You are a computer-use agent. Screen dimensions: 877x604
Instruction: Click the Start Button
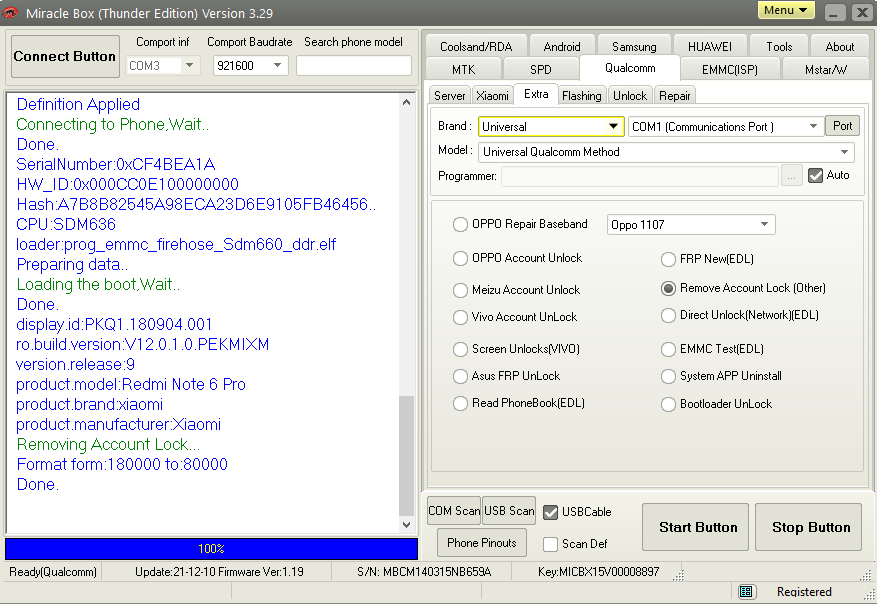click(x=695, y=527)
